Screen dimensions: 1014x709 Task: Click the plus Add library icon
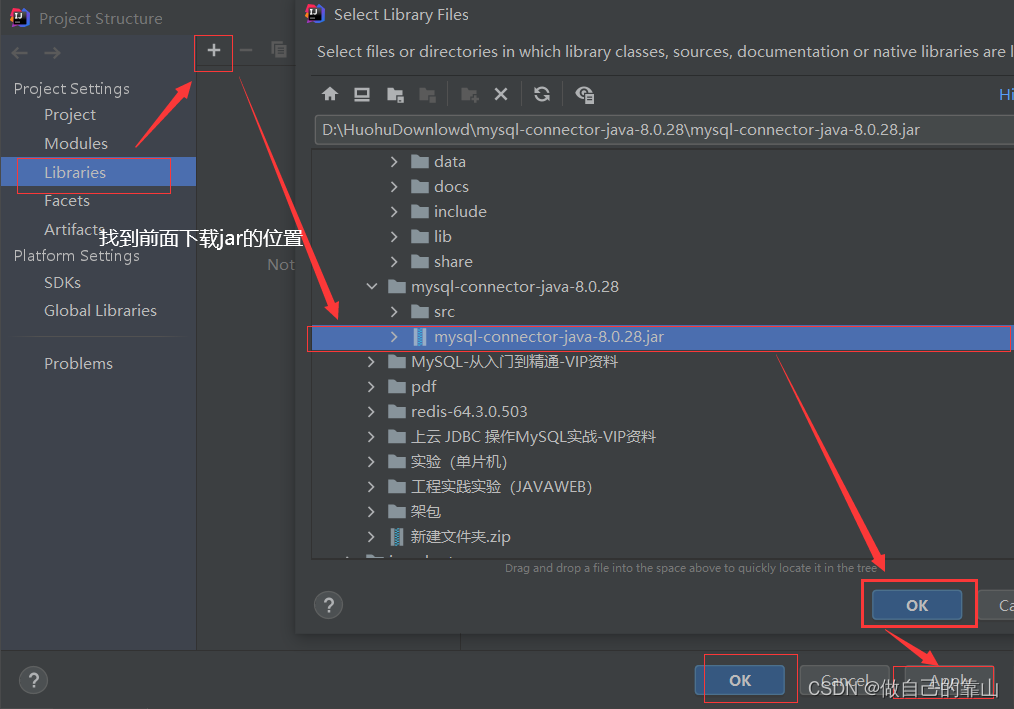pos(213,50)
